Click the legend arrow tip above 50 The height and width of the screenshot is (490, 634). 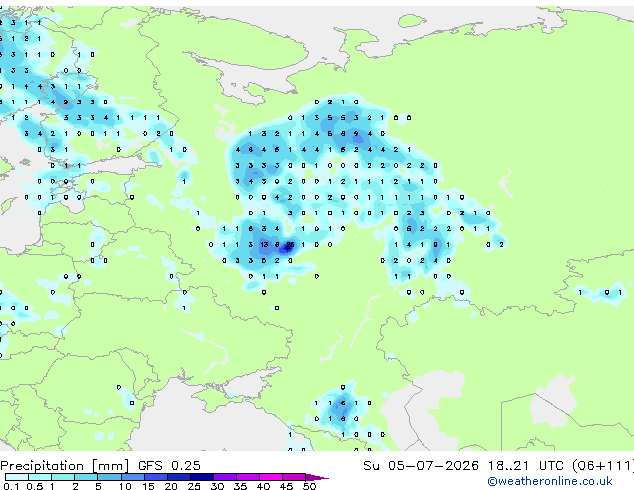point(317,478)
